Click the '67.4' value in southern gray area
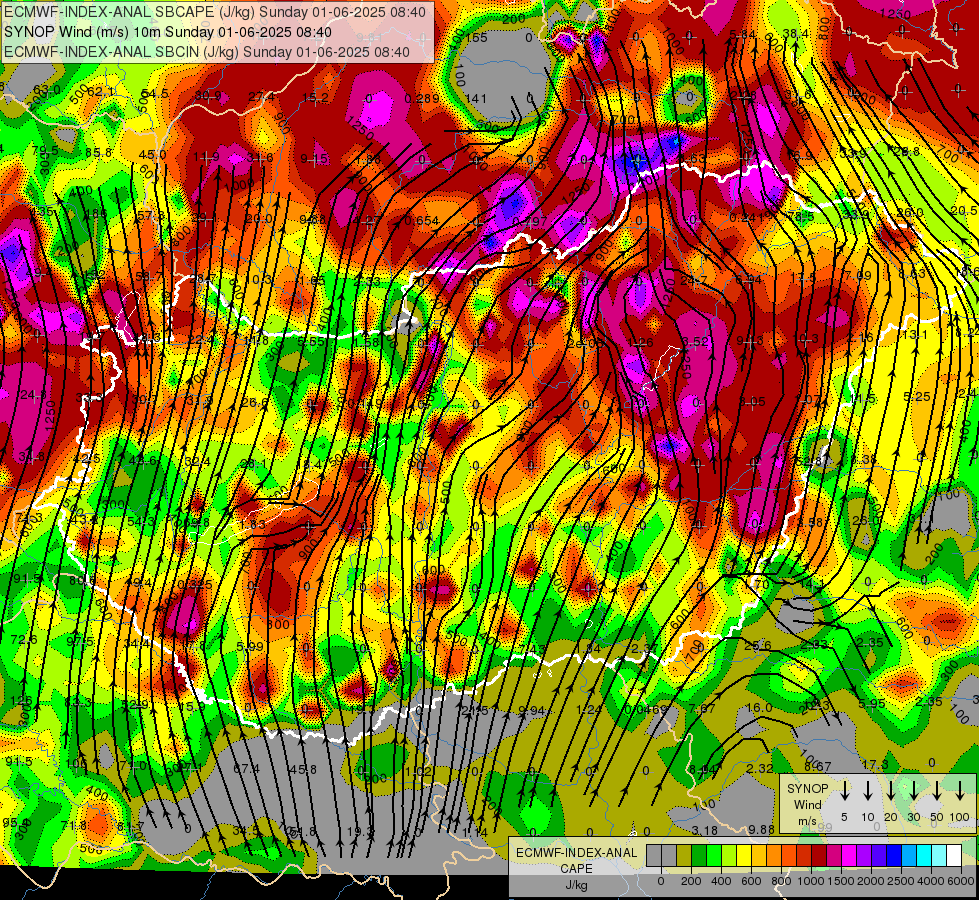 point(246,769)
